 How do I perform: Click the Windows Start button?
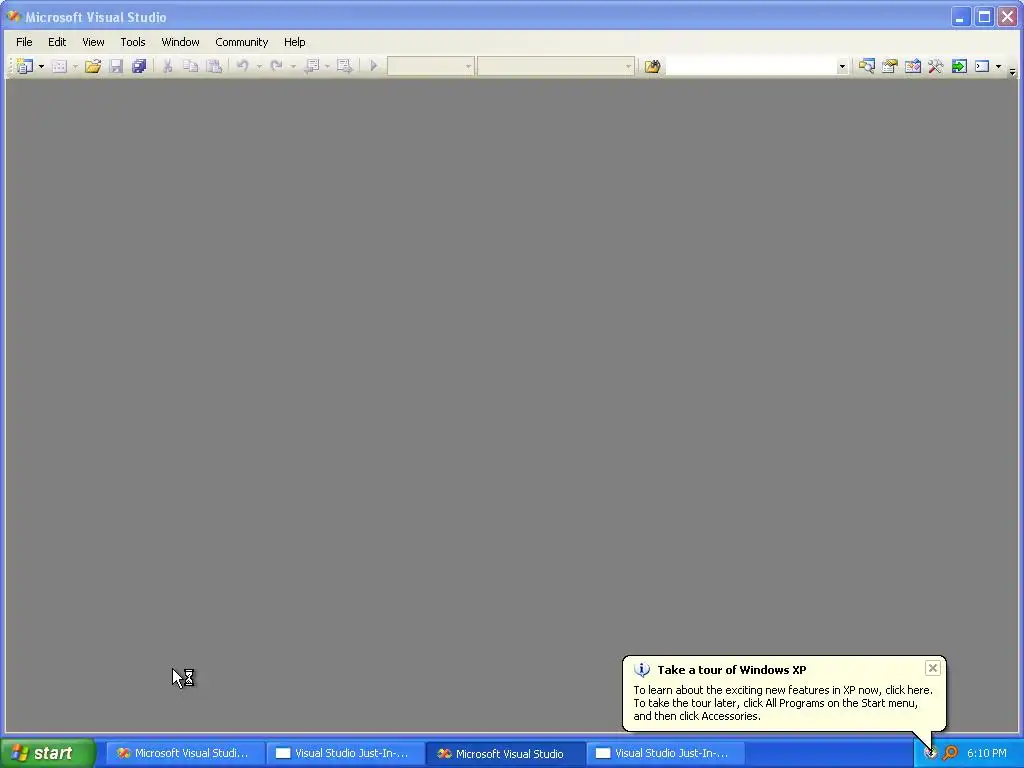48,753
